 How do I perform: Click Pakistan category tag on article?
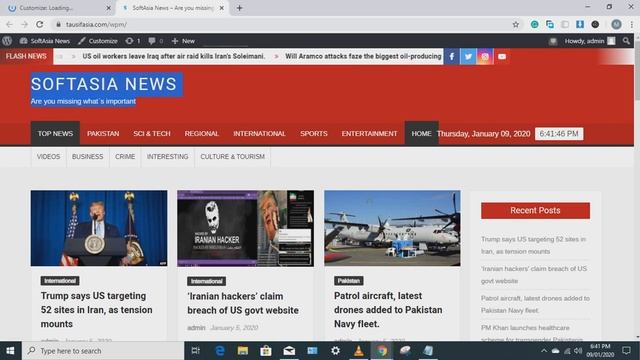(x=349, y=281)
